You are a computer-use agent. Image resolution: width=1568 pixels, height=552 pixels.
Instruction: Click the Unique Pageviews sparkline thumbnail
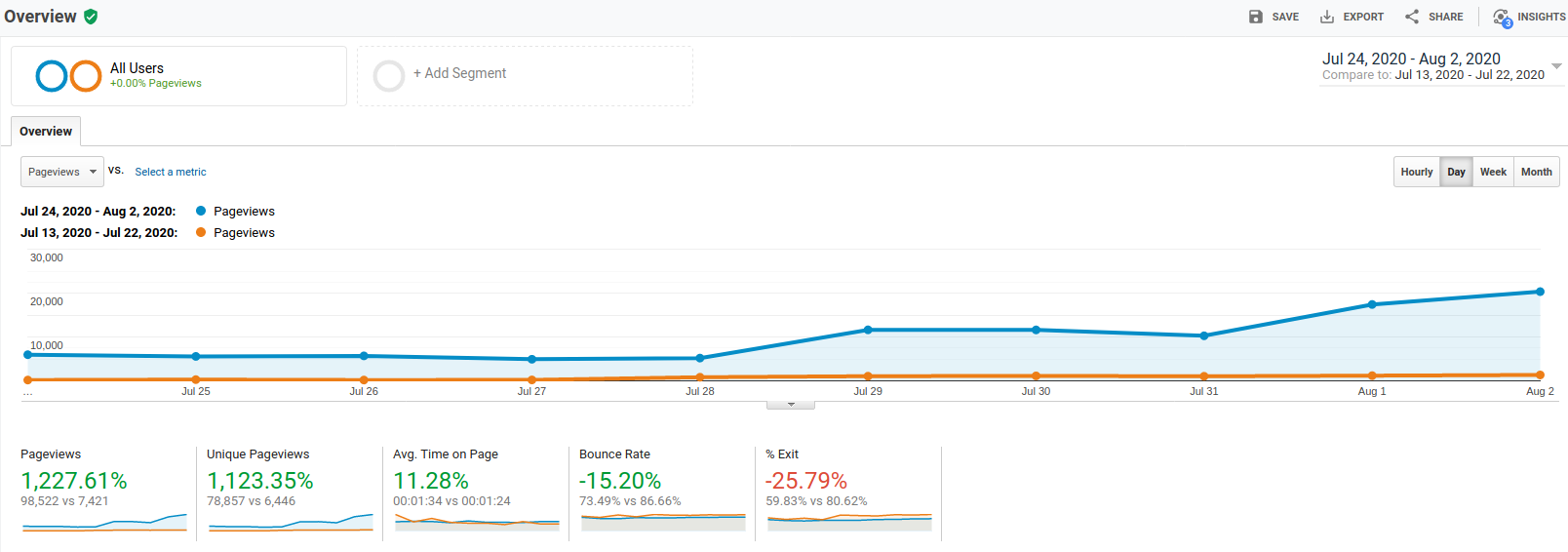[291, 522]
